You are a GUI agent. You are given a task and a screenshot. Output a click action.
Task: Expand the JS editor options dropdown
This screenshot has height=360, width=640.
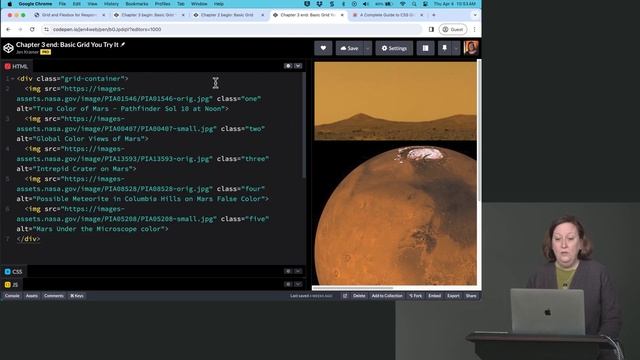(298, 284)
